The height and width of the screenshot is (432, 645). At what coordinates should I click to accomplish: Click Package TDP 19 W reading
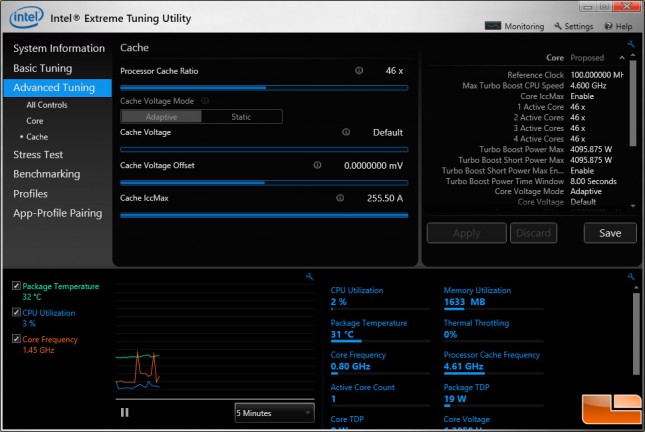[x=455, y=399]
